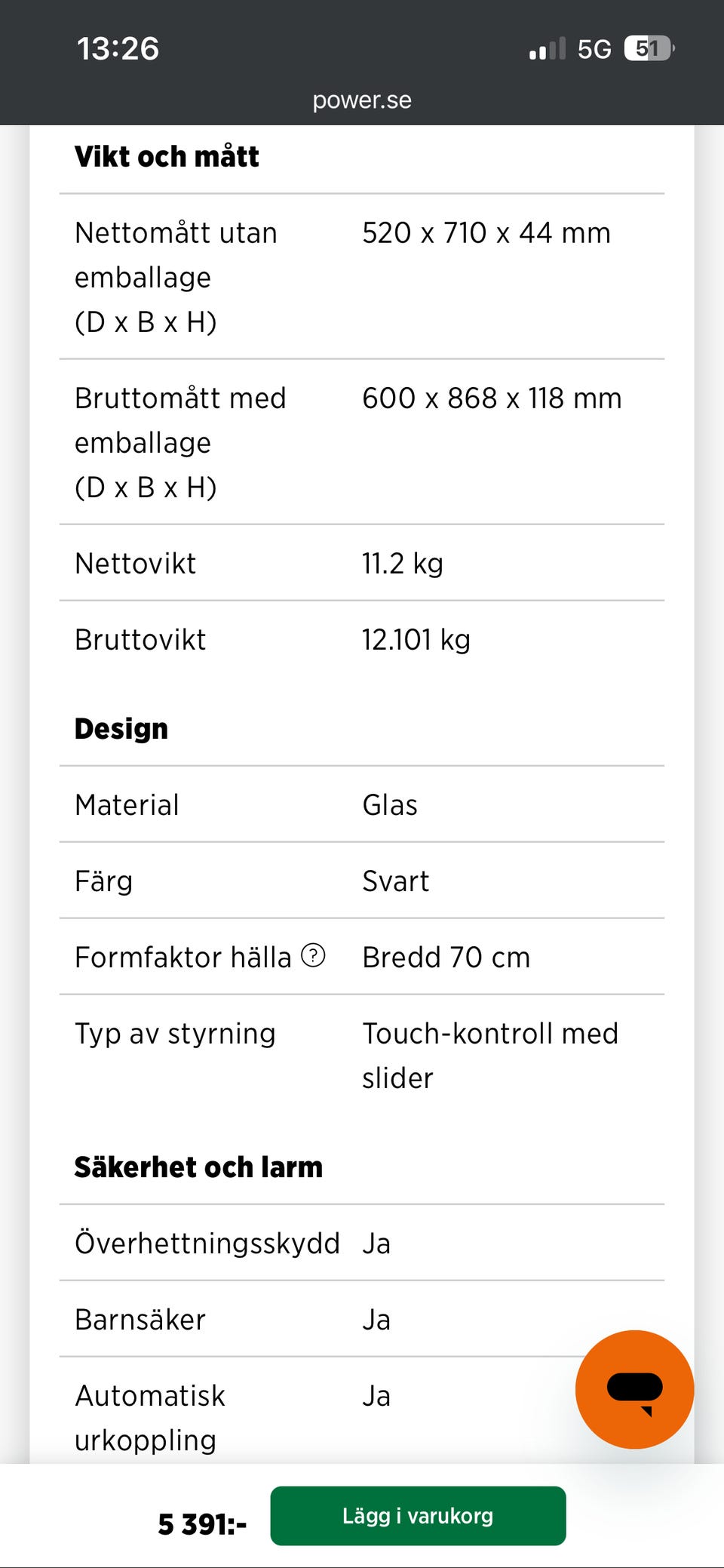This screenshot has width=724, height=1568.
Task: Tap the Bredd 70 cm value
Action: click(446, 958)
